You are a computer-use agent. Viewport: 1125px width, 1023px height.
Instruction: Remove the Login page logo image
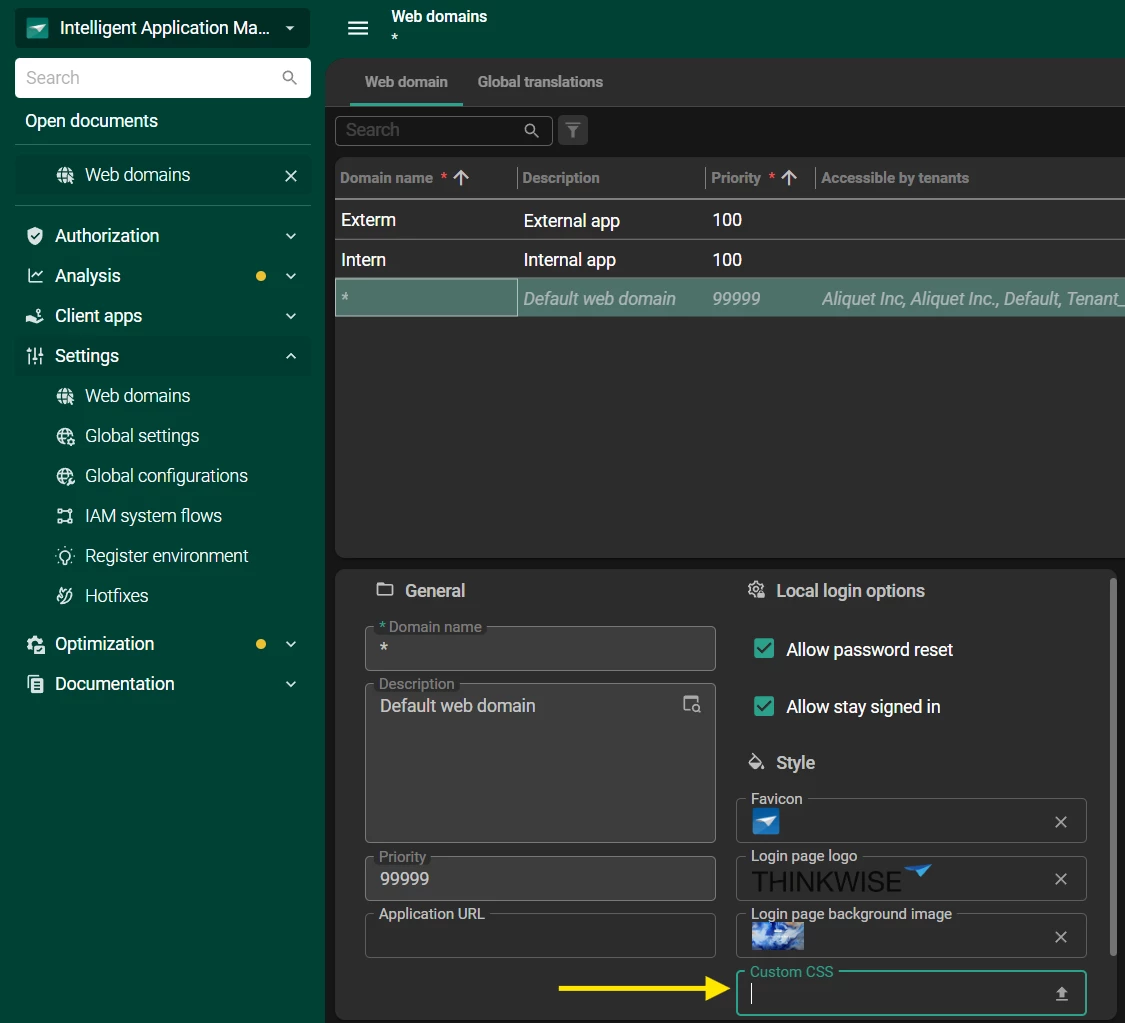(1061, 879)
